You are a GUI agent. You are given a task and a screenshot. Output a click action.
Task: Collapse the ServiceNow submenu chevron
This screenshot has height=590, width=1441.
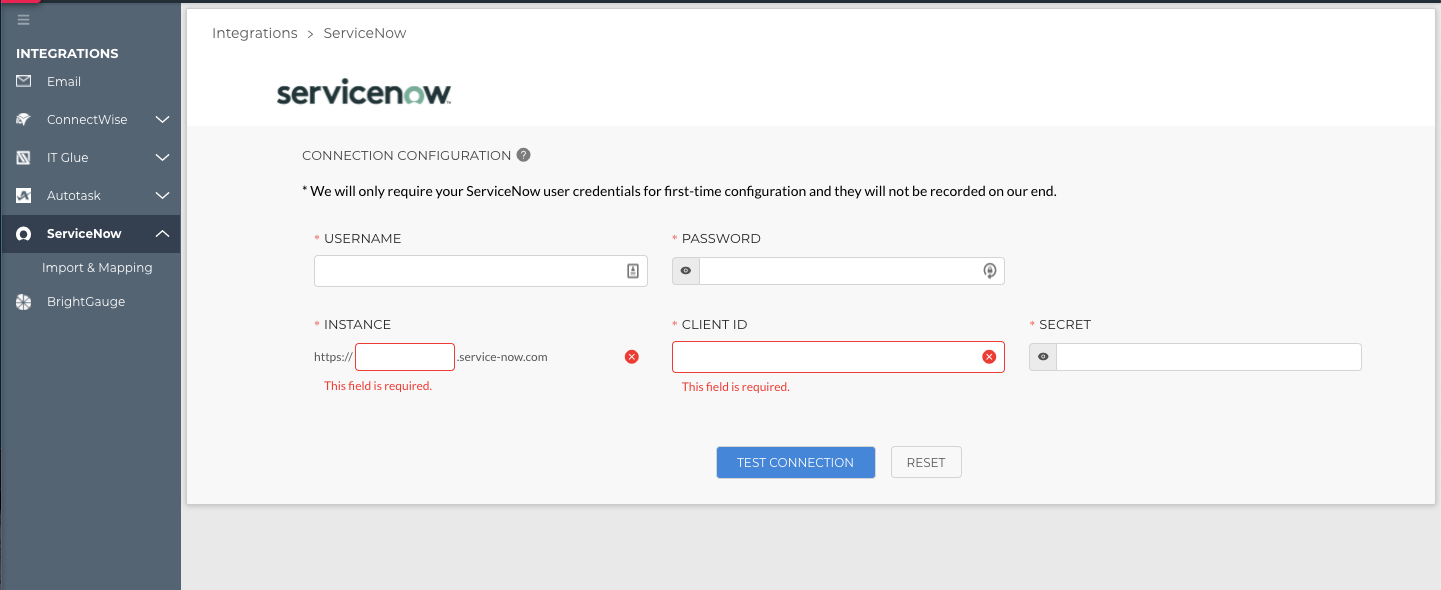pos(163,234)
